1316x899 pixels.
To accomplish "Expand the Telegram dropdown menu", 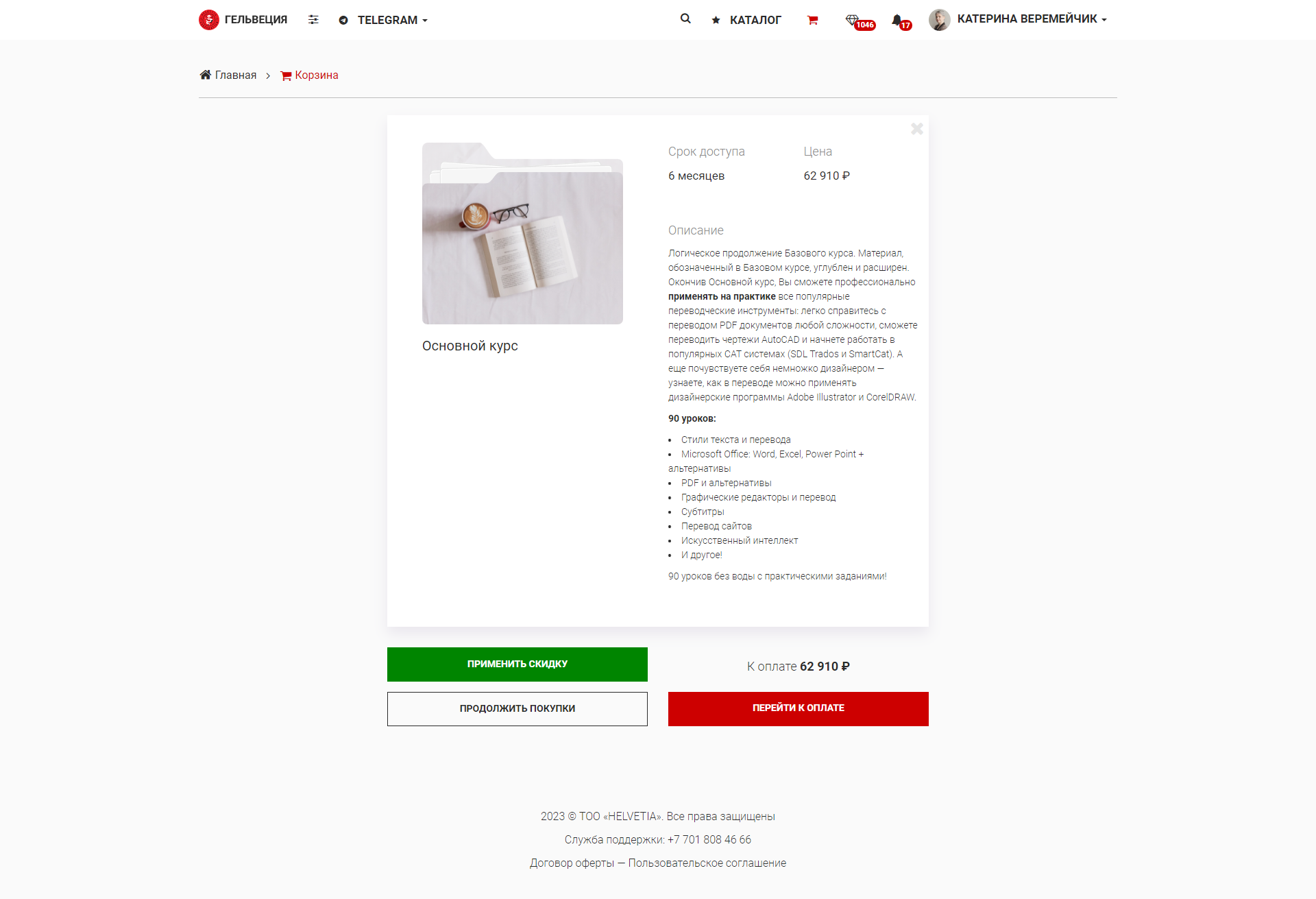I will (x=383, y=20).
